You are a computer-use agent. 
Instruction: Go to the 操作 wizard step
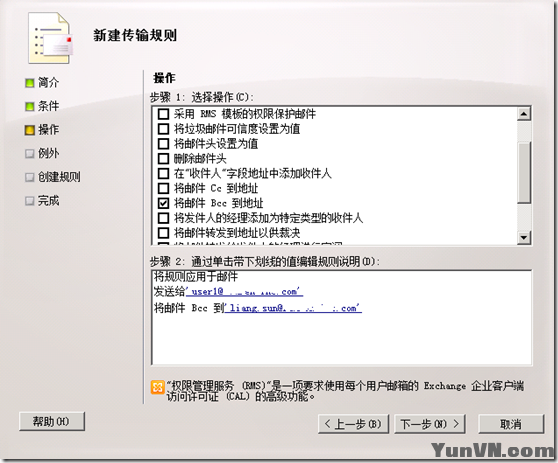click(x=48, y=130)
